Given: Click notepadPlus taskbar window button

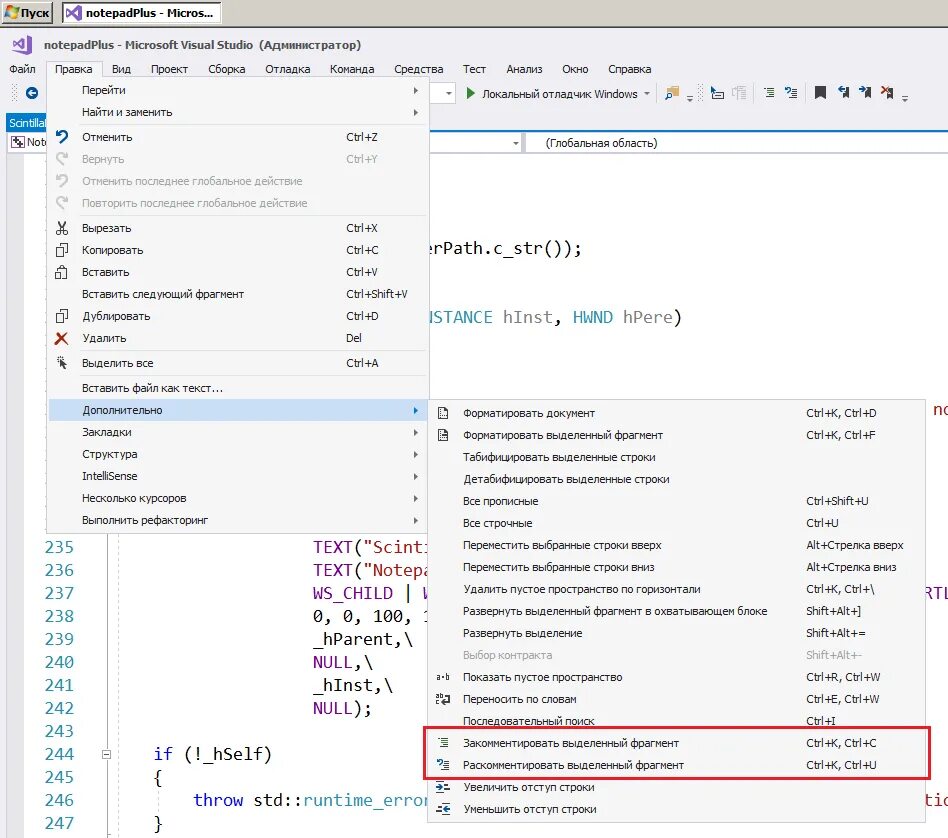Looking at the screenshot, I should (x=141, y=13).
